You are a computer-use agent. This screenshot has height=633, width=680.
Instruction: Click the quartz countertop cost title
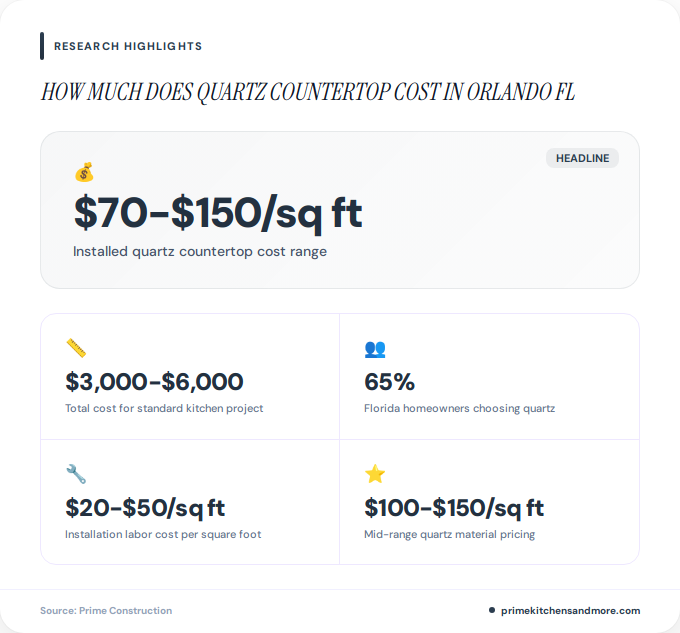[x=308, y=93]
